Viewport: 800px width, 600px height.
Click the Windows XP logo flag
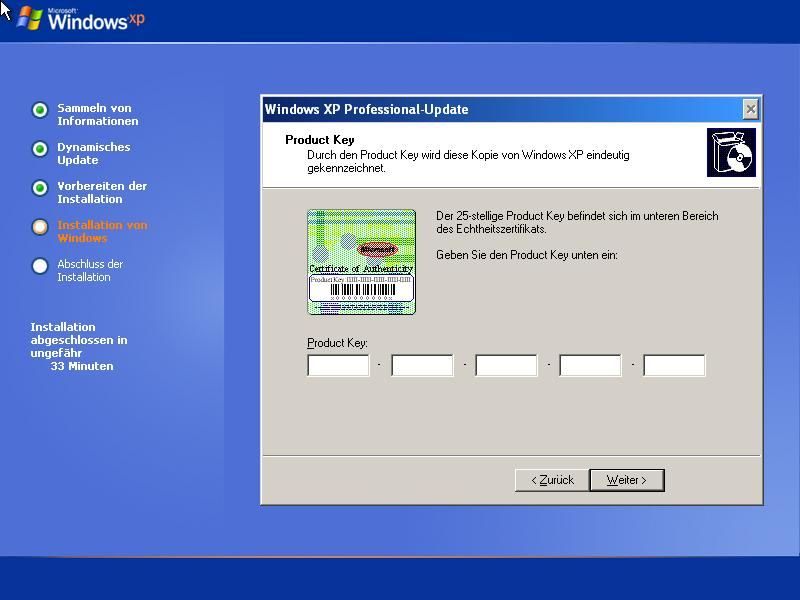click(30, 19)
